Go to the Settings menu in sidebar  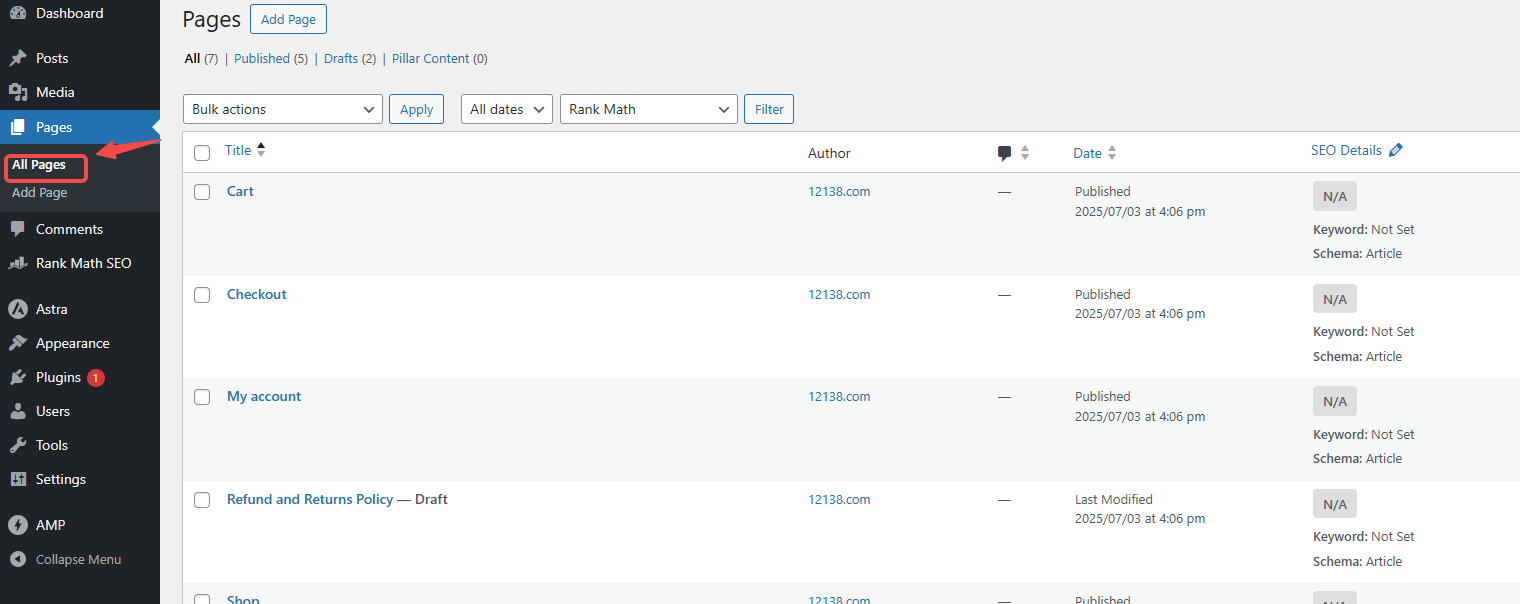point(60,479)
